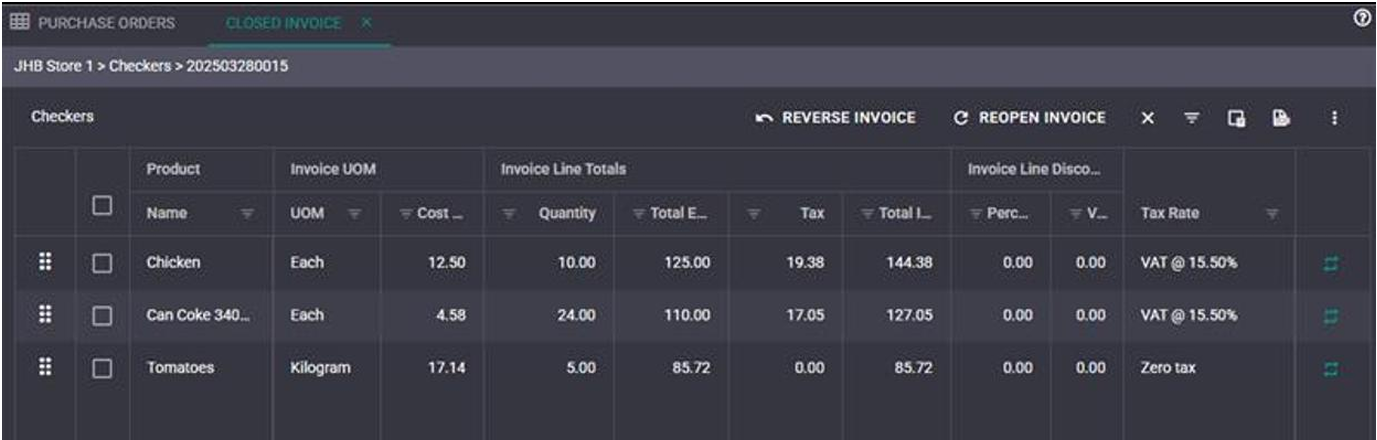
Task: Open the Total E... column filter menu
Action: (639, 213)
